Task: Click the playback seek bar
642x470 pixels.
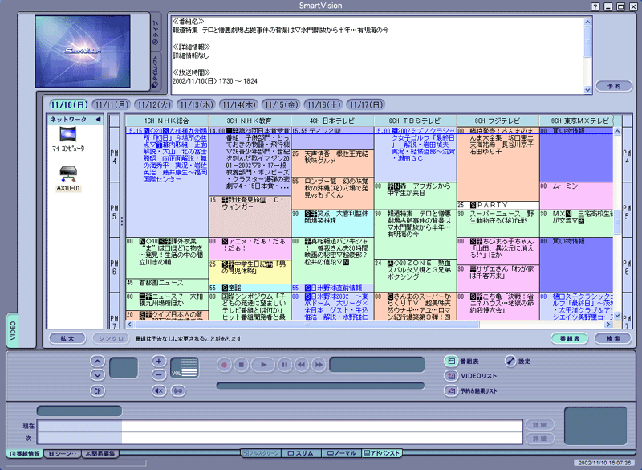Action: click(321, 386)
